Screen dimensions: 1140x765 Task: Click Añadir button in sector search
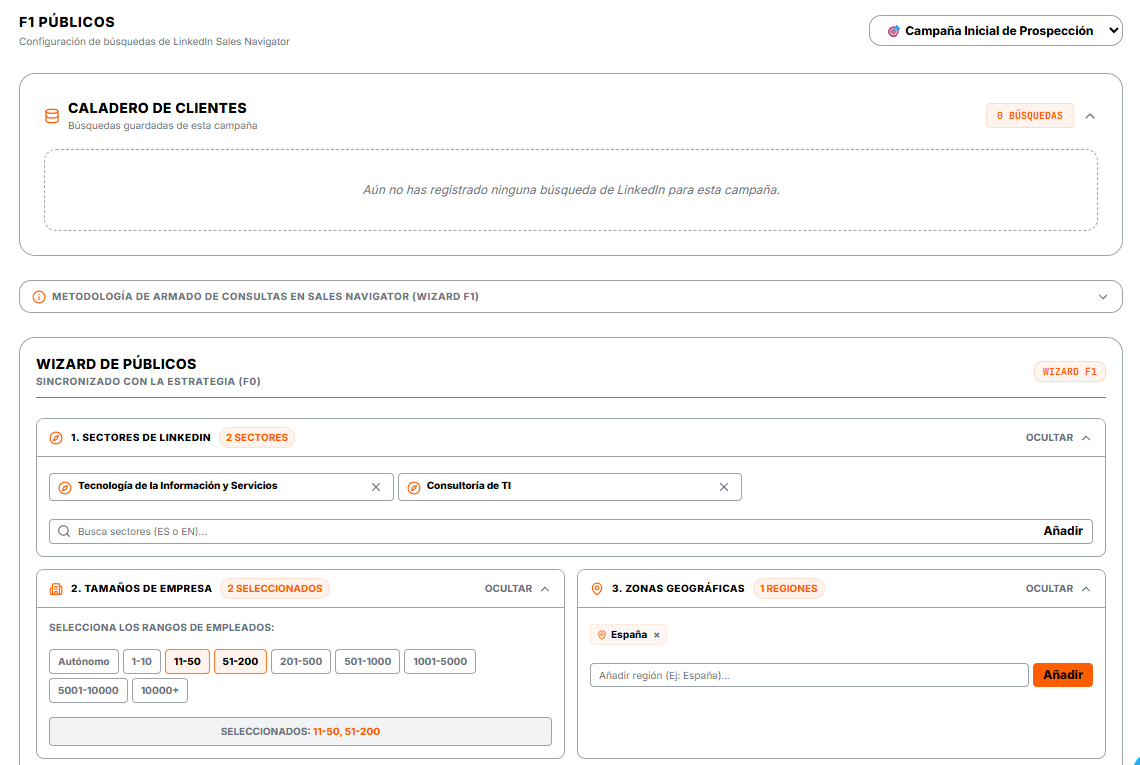click(x=1063, y=532)
